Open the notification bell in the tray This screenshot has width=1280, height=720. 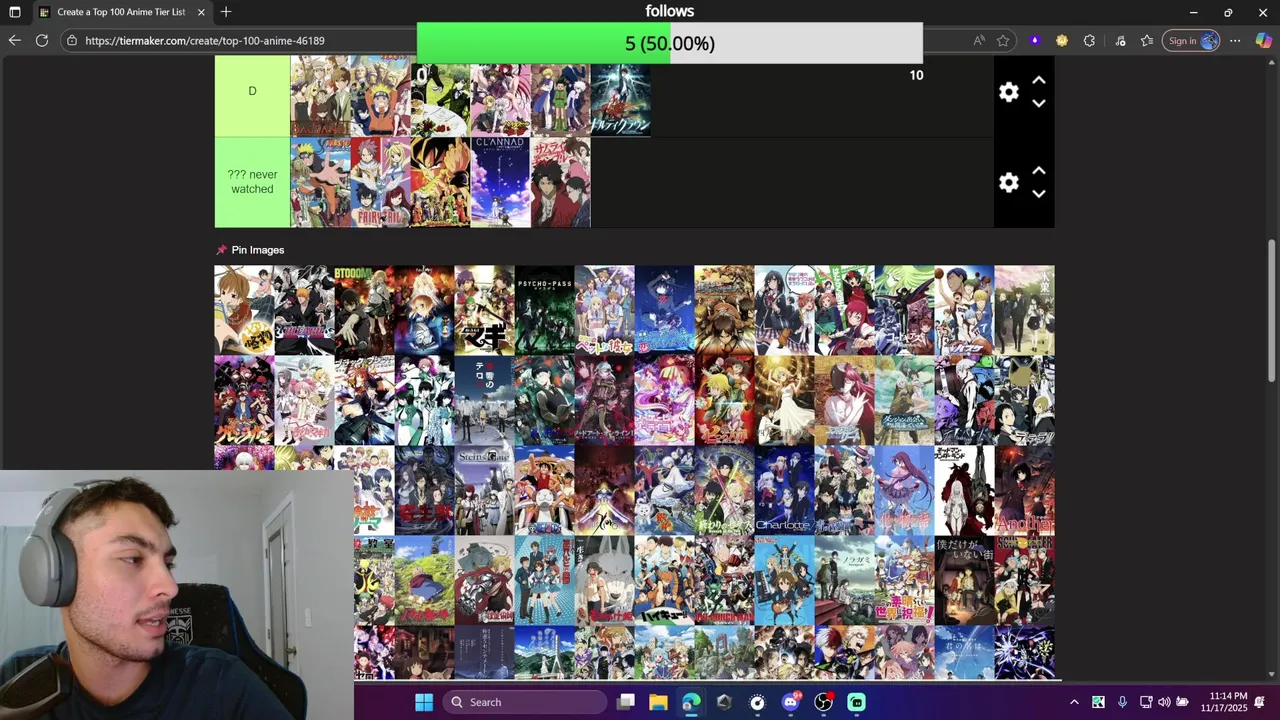(1262, 702)
